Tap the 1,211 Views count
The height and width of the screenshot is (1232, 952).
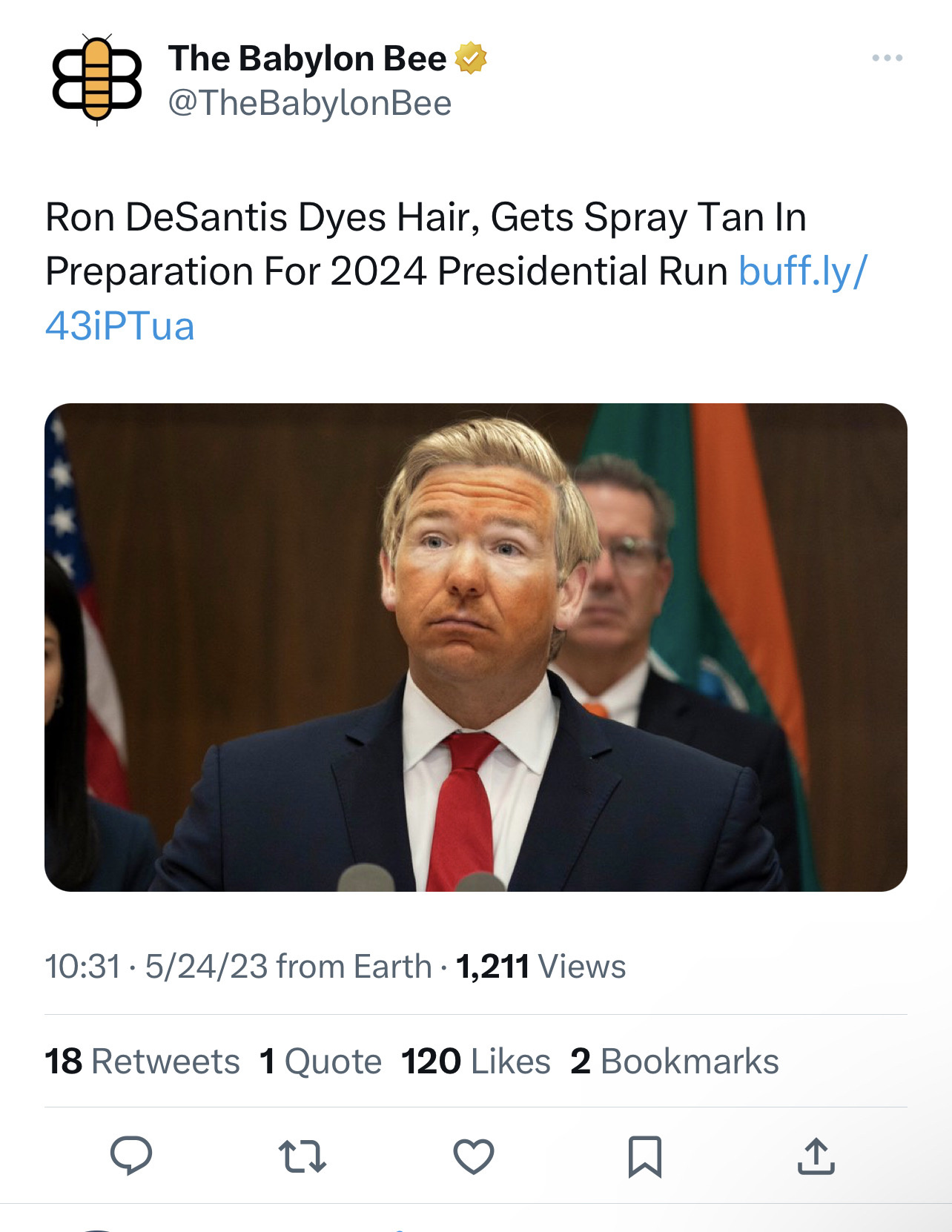pos(541,967)
